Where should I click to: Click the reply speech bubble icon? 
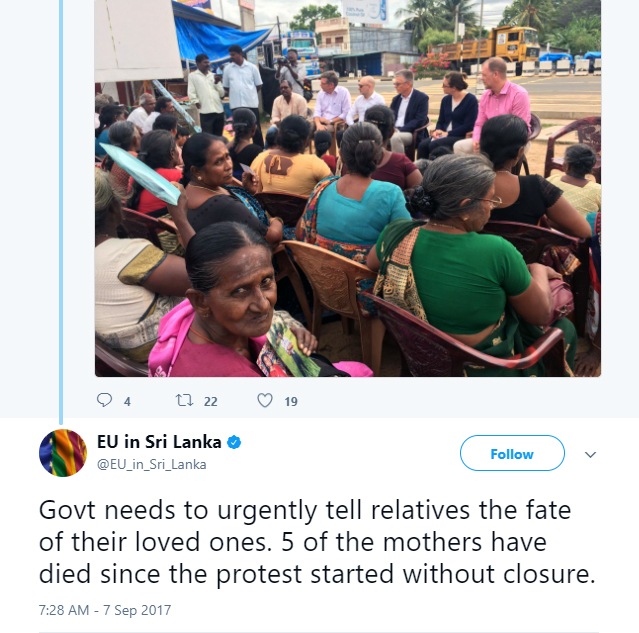(x=104, y=400)
